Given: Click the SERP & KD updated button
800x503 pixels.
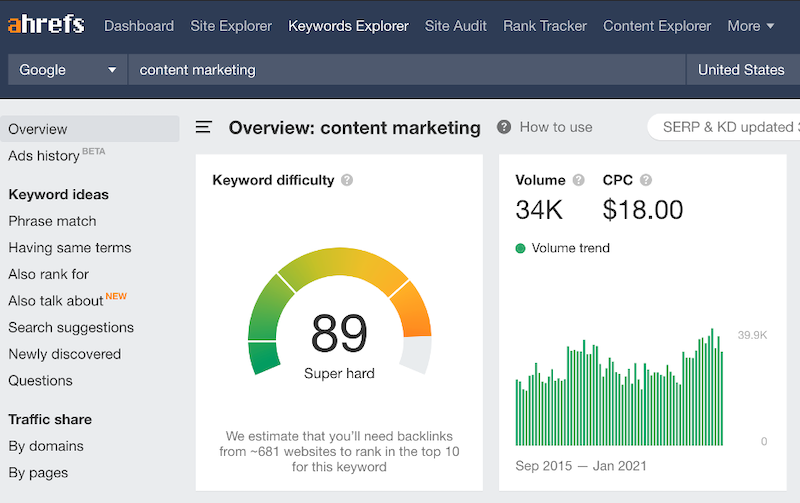Looking at the screenshot, I should point(723,127).
